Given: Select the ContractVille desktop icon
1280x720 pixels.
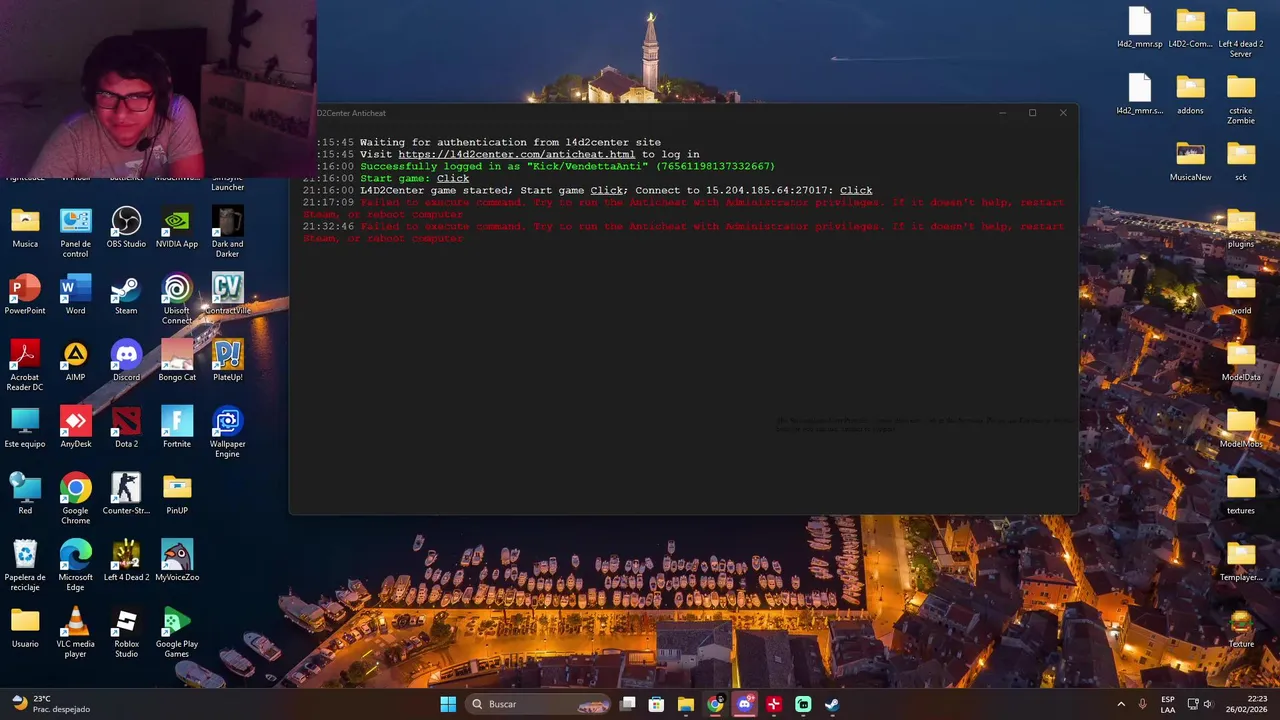Looking at the screenshot, I should [227, 294].
